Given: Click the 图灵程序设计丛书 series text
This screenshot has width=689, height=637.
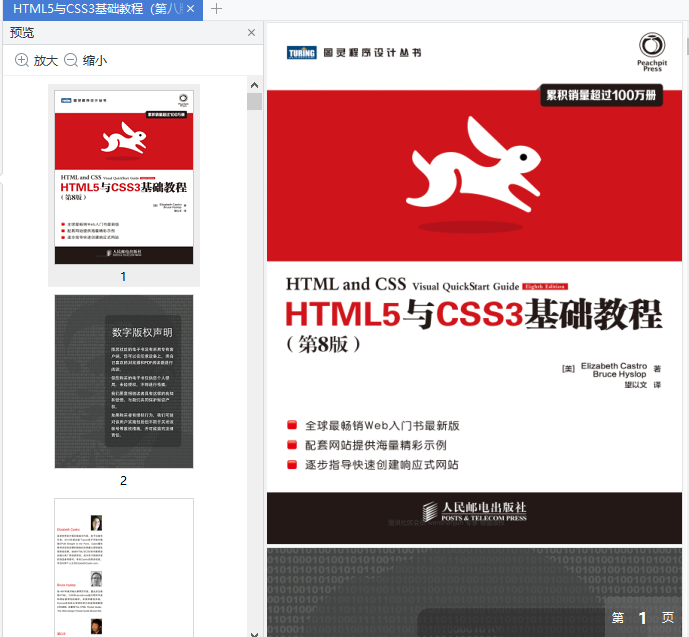Looking at the screenshot, I should coord(373,53).
